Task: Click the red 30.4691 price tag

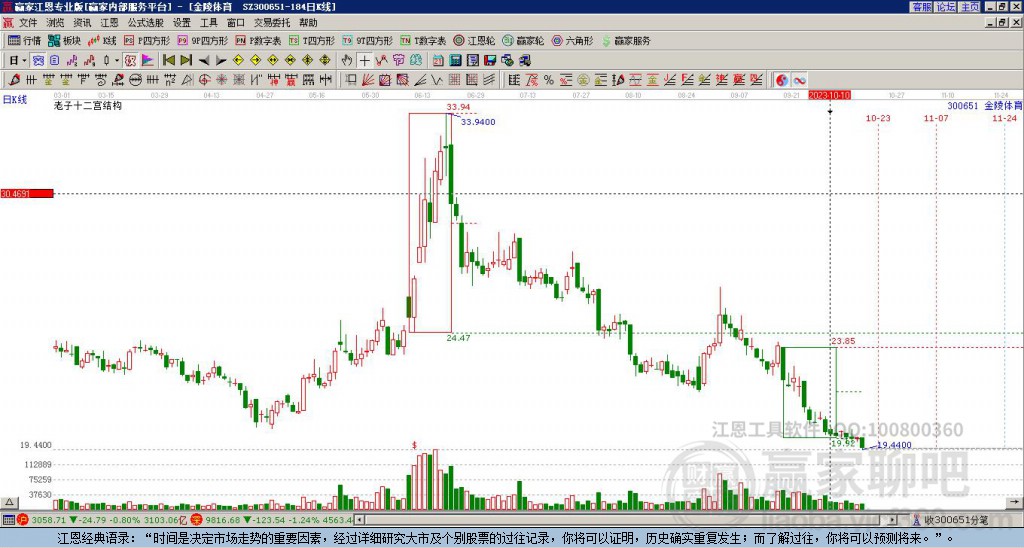Action: (27, 194)
